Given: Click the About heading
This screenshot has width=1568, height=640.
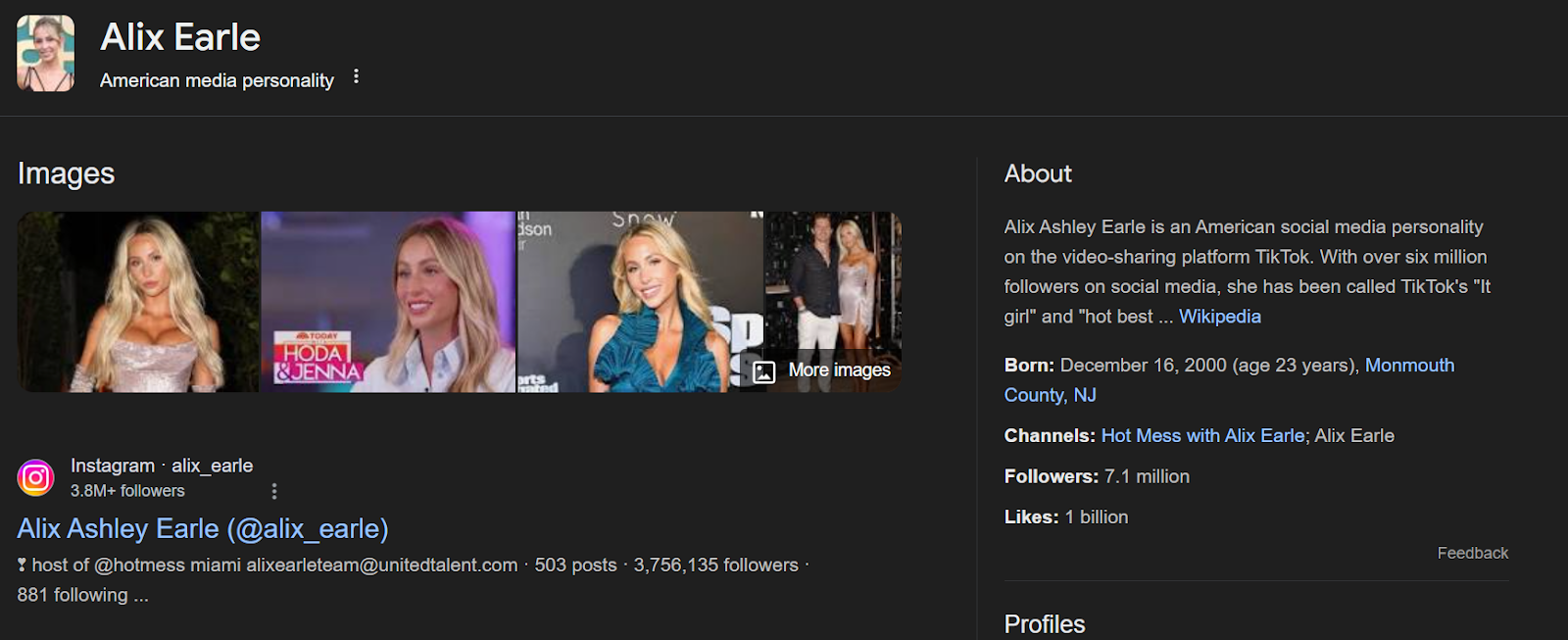Looking at the screenshot, I should (x=1038, y=173).
